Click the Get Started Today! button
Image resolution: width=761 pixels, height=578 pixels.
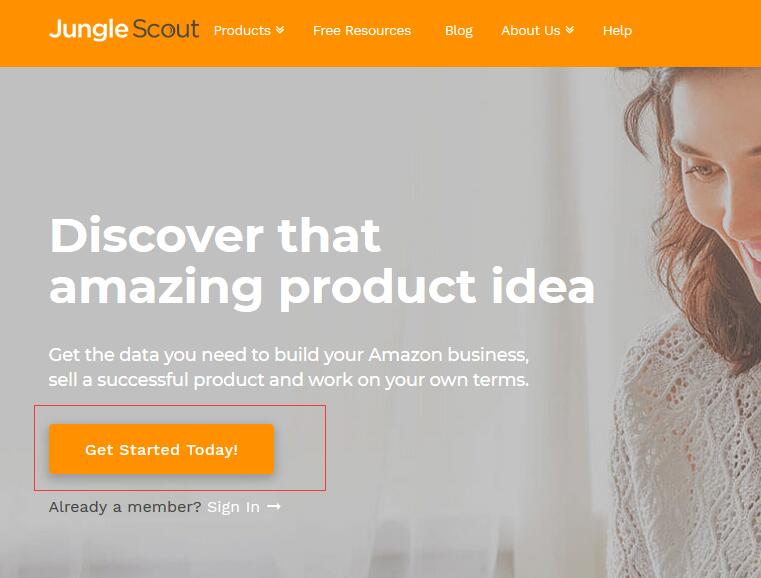[x=161, y=449]
